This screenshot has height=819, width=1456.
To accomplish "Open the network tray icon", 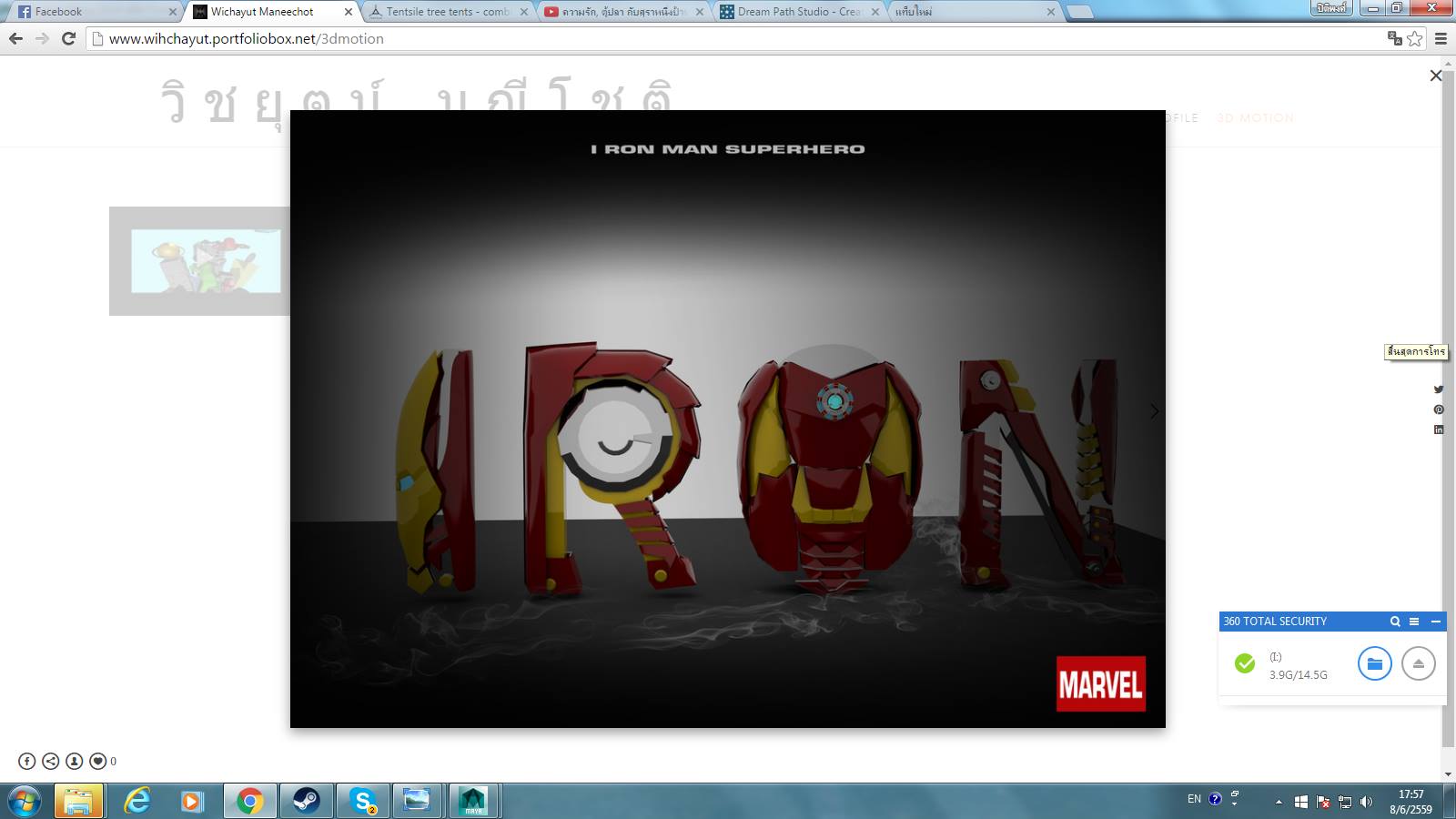I will tap(1345, 802).
